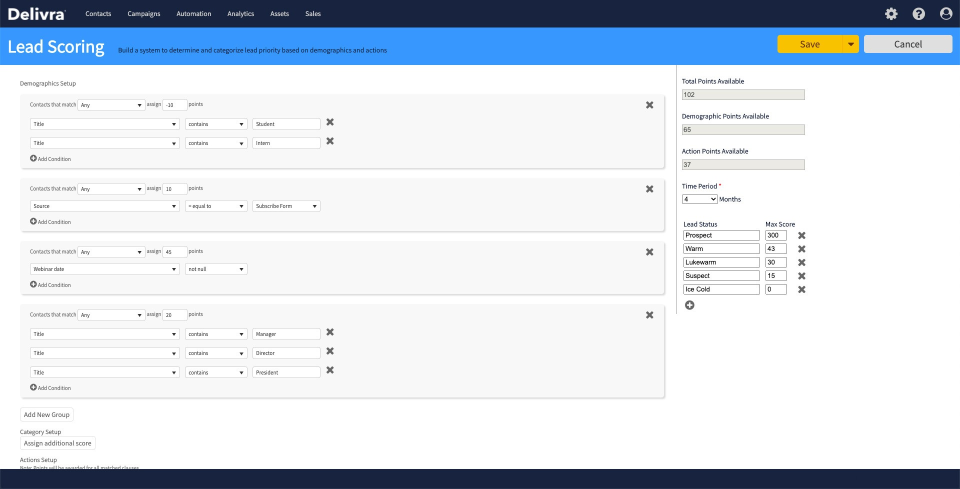Click the Total Points Available field
This screenshot has width=960, height=489.
tap(743, 95)
